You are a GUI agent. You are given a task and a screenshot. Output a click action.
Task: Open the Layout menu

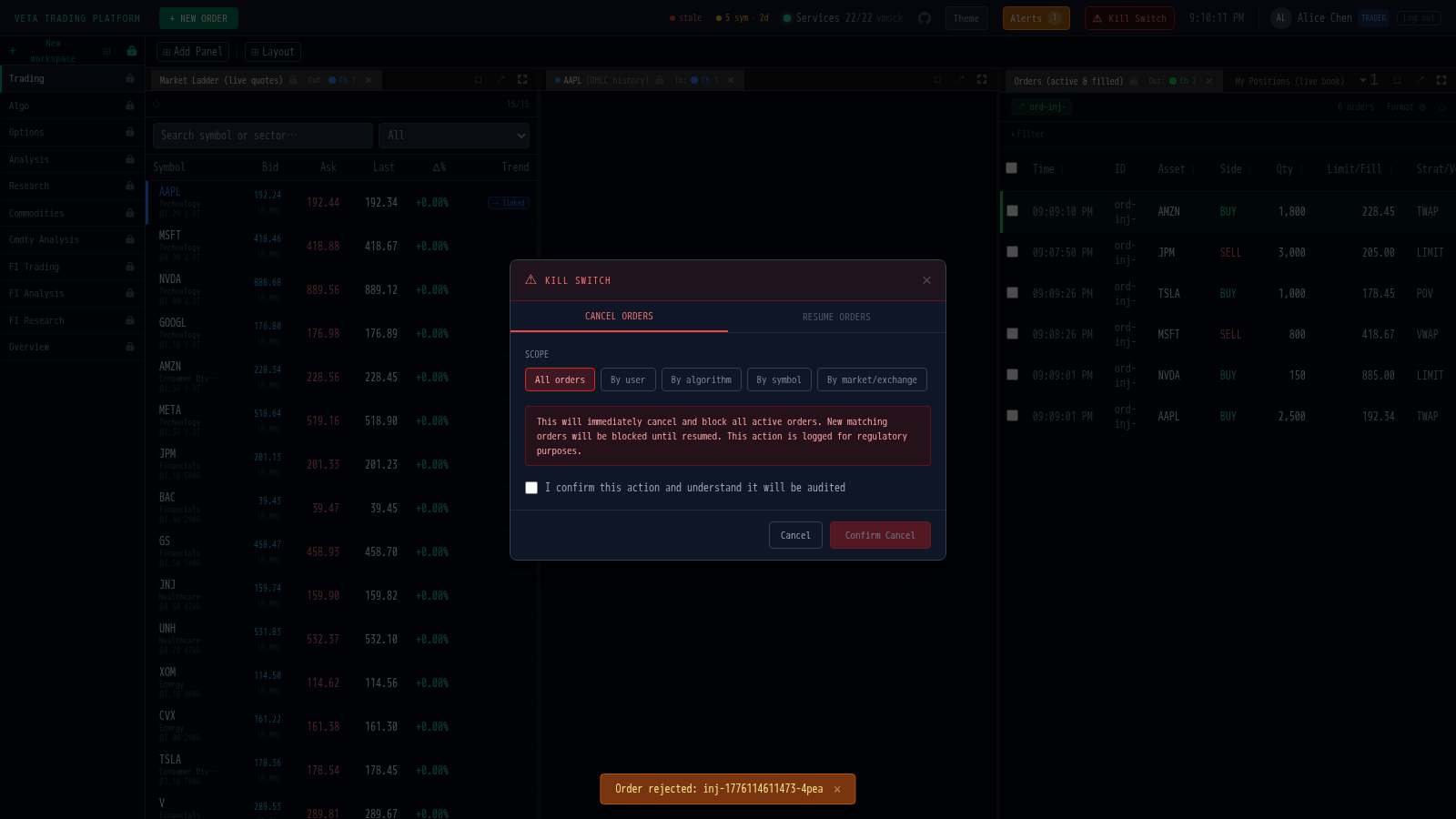pos(273,52)
